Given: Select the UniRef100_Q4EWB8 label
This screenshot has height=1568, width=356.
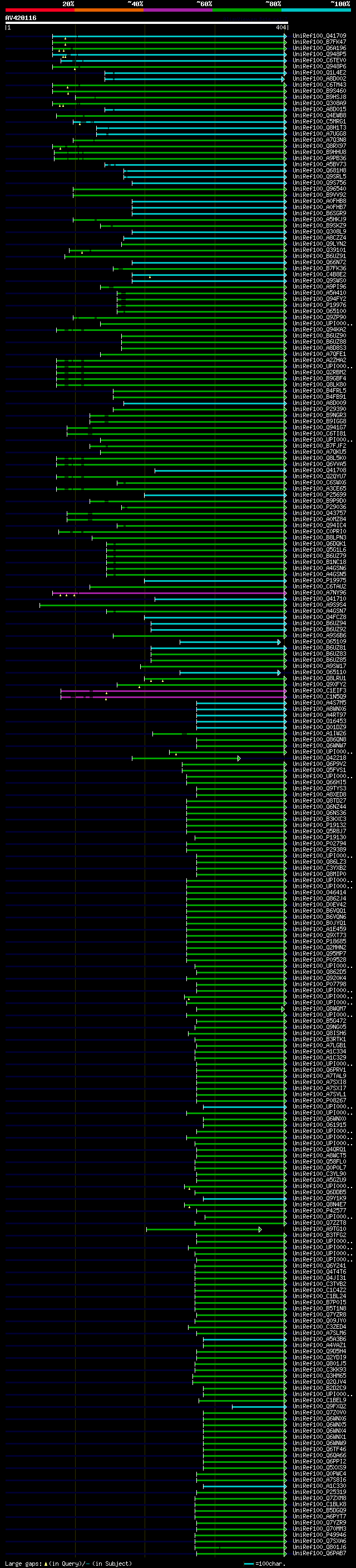Looking at the screenshot, I should (x=319, y=115).
